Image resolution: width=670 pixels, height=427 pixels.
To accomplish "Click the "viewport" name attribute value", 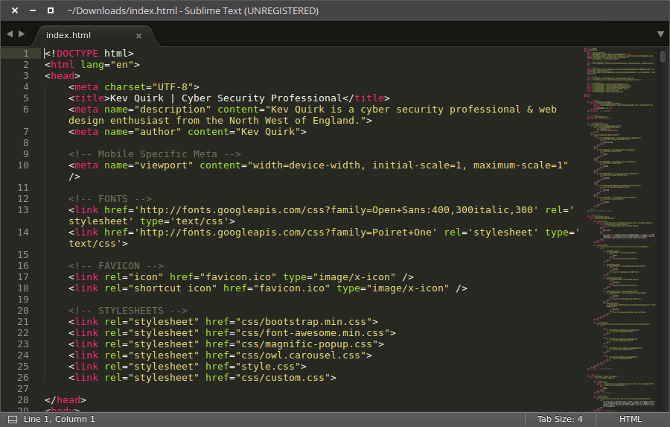I will coord(164,165).
